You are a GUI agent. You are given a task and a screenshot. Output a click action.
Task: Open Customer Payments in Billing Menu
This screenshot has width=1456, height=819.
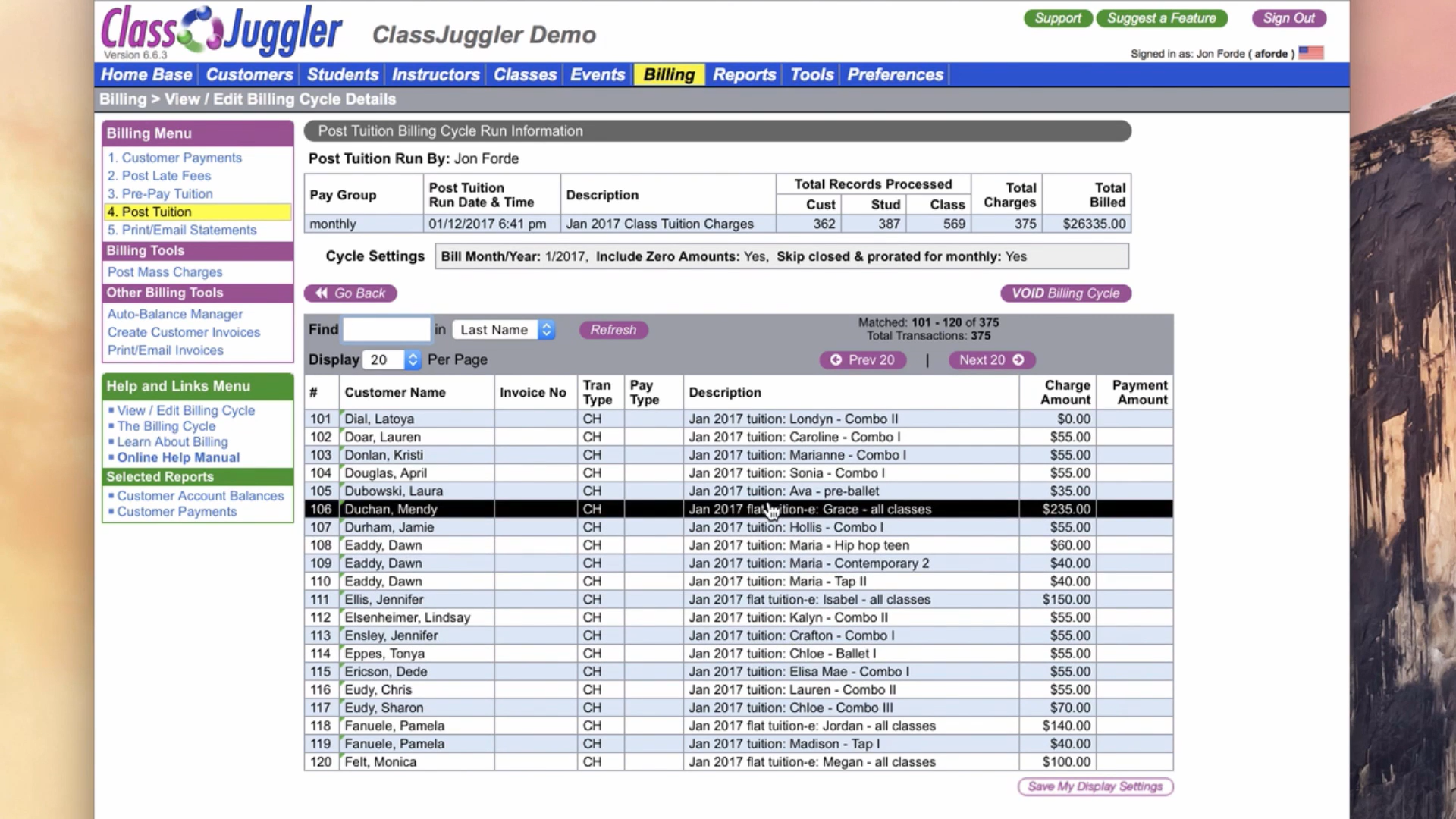pyautogui.click(x=181, y=158)
